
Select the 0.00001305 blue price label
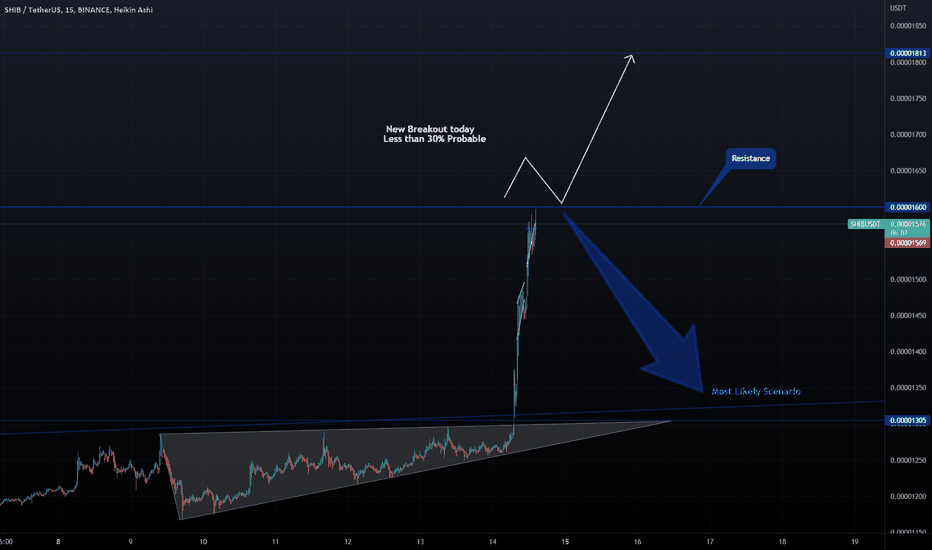pos(908,420)
